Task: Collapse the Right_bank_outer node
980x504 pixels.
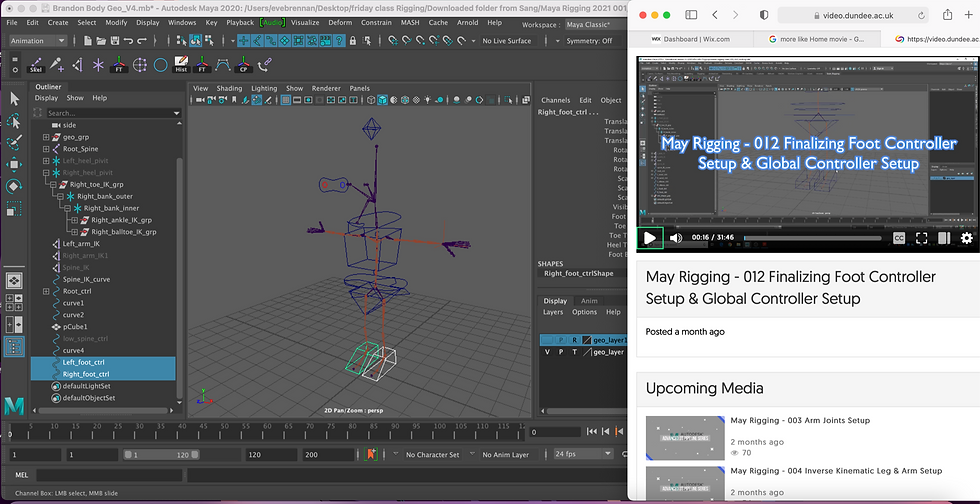Action: 61,196
